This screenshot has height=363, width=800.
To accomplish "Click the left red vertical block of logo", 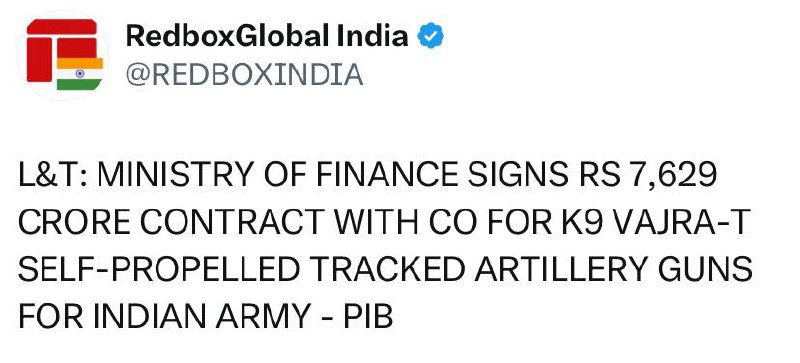I will [x=39, y=60].
